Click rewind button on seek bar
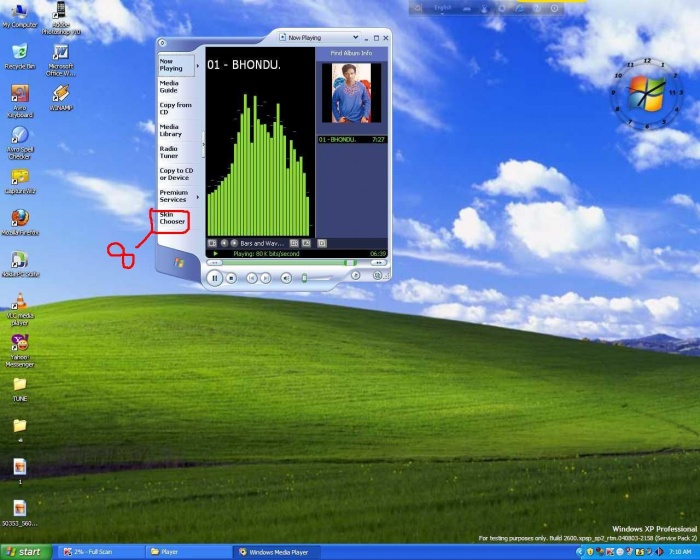Screen dimensions: 700x560 215,263
